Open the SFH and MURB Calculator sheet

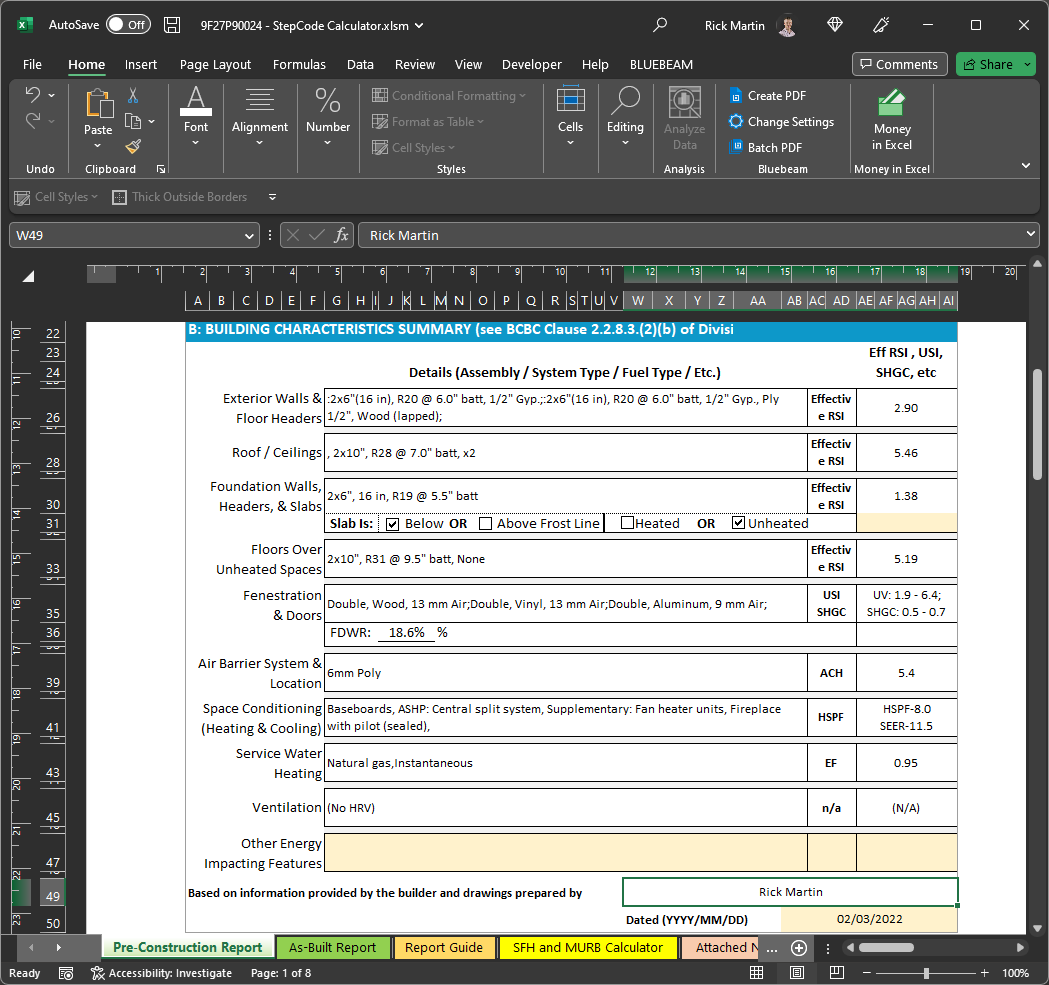(x=587, y=948)
